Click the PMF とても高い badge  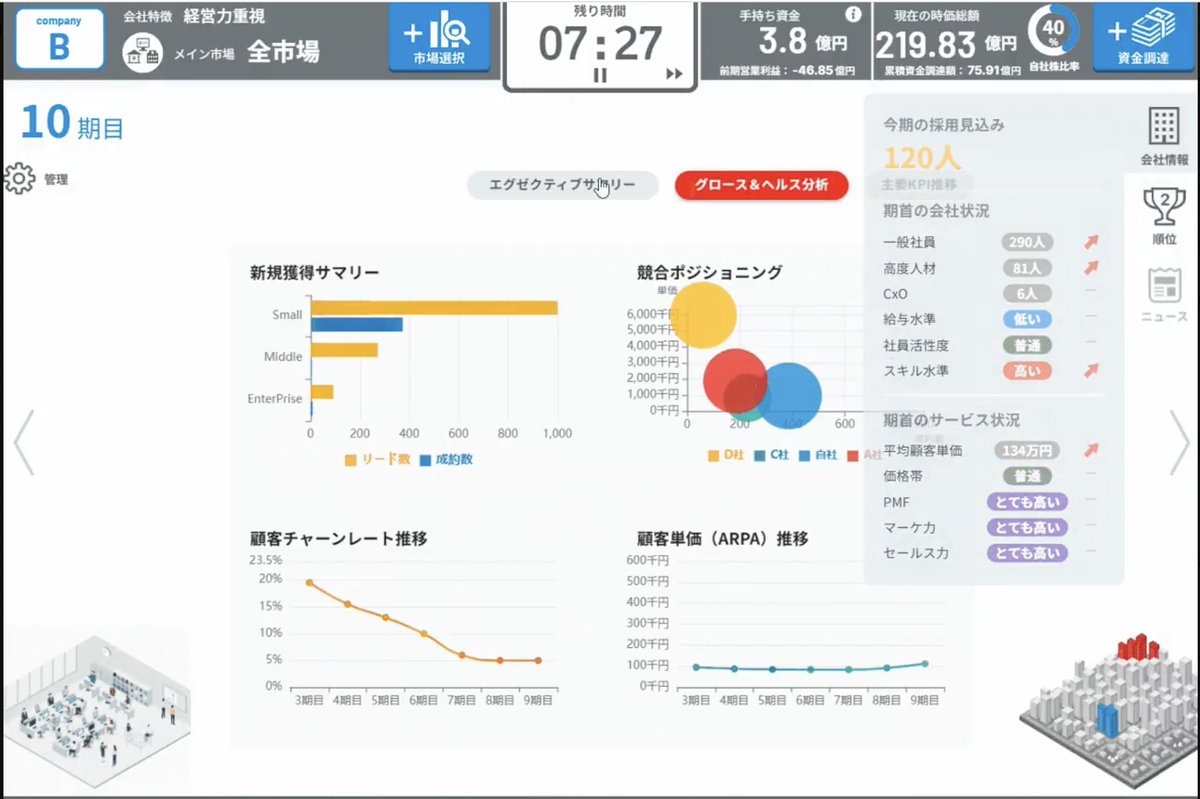click(x=1027, y=502)
